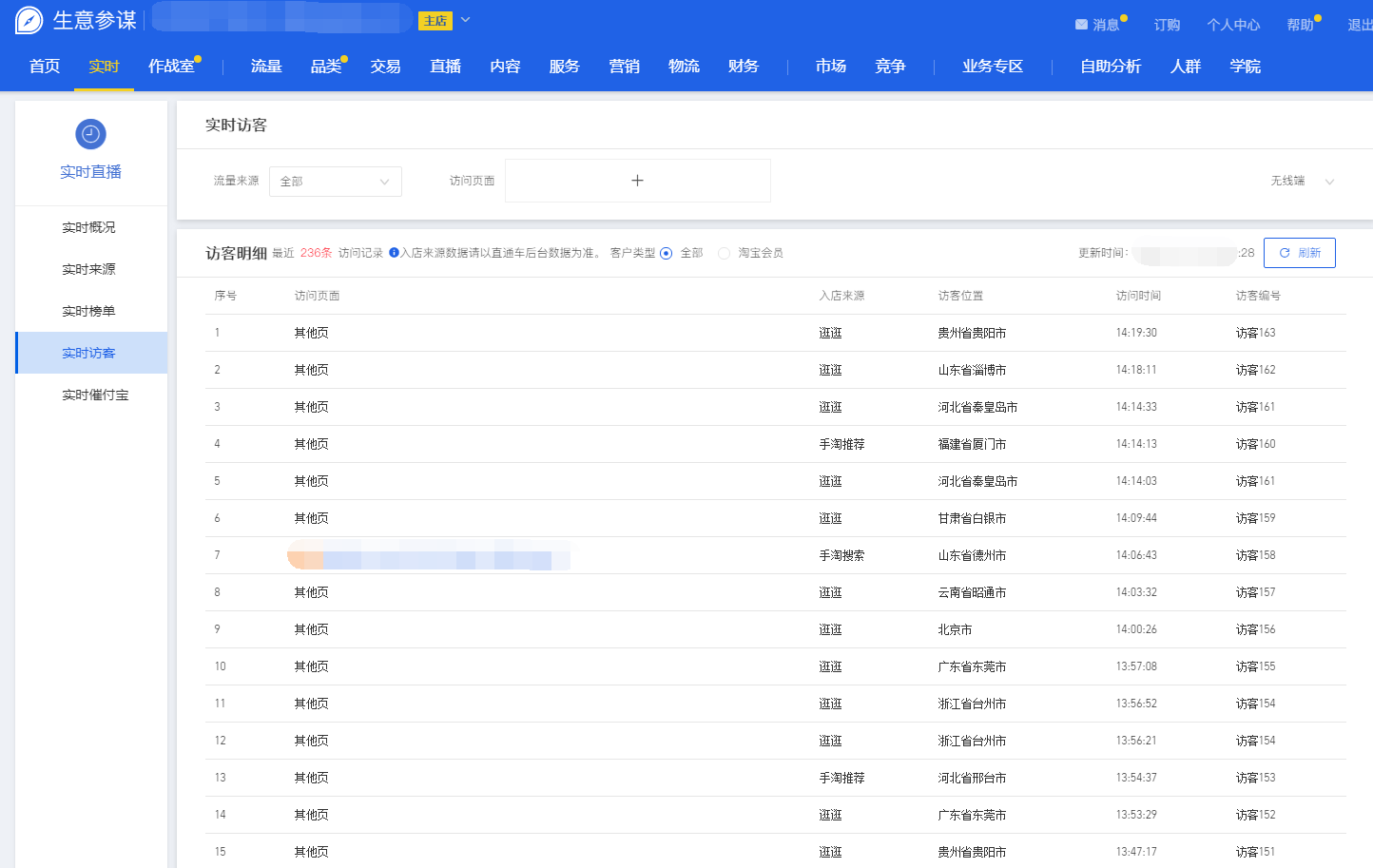Viewport: 1373px width, 868px height.
Task: Open the 直播 nav tab
Action: (445, 67)
